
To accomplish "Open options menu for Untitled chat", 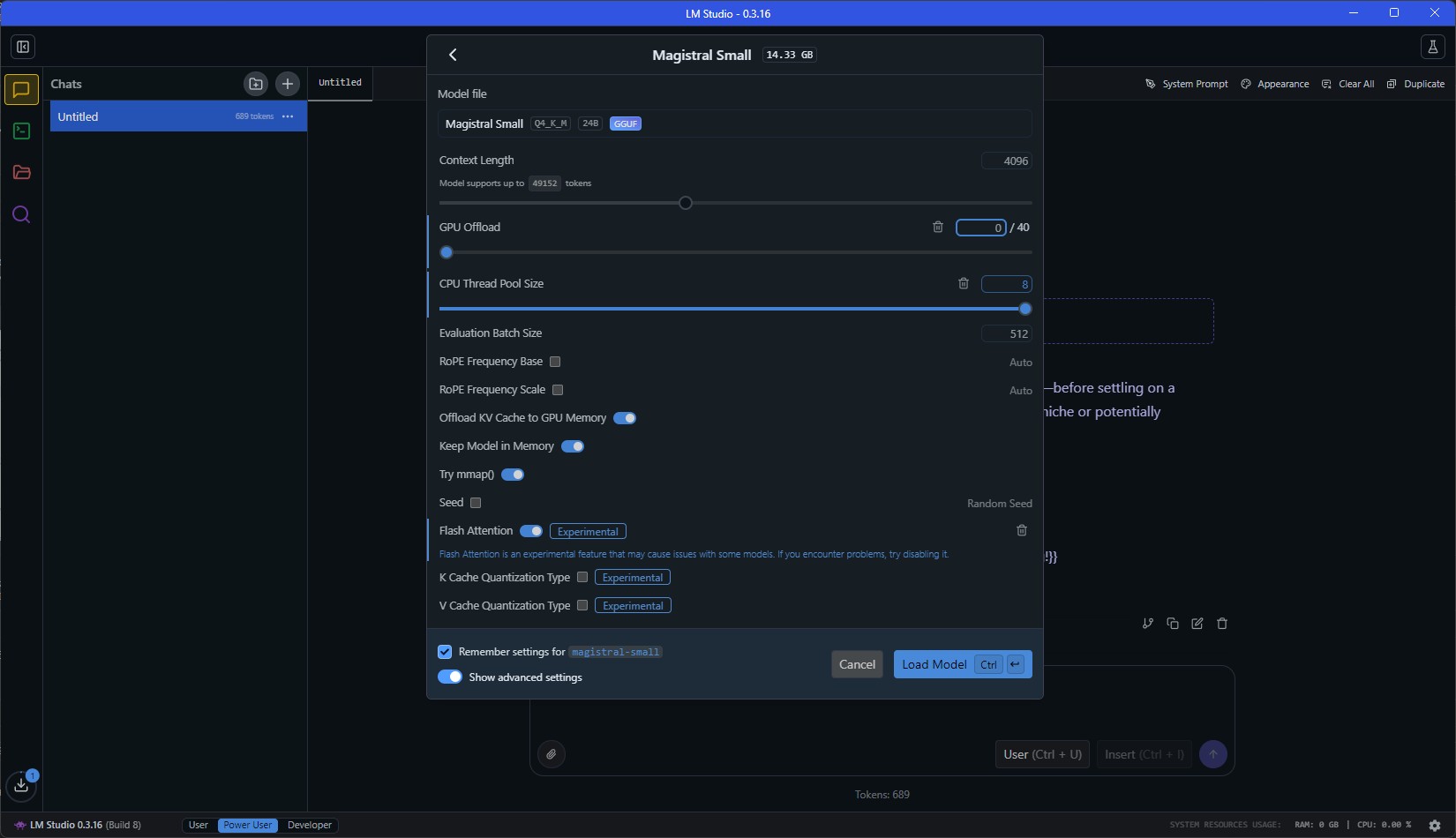I will click(x=288, y=116).
